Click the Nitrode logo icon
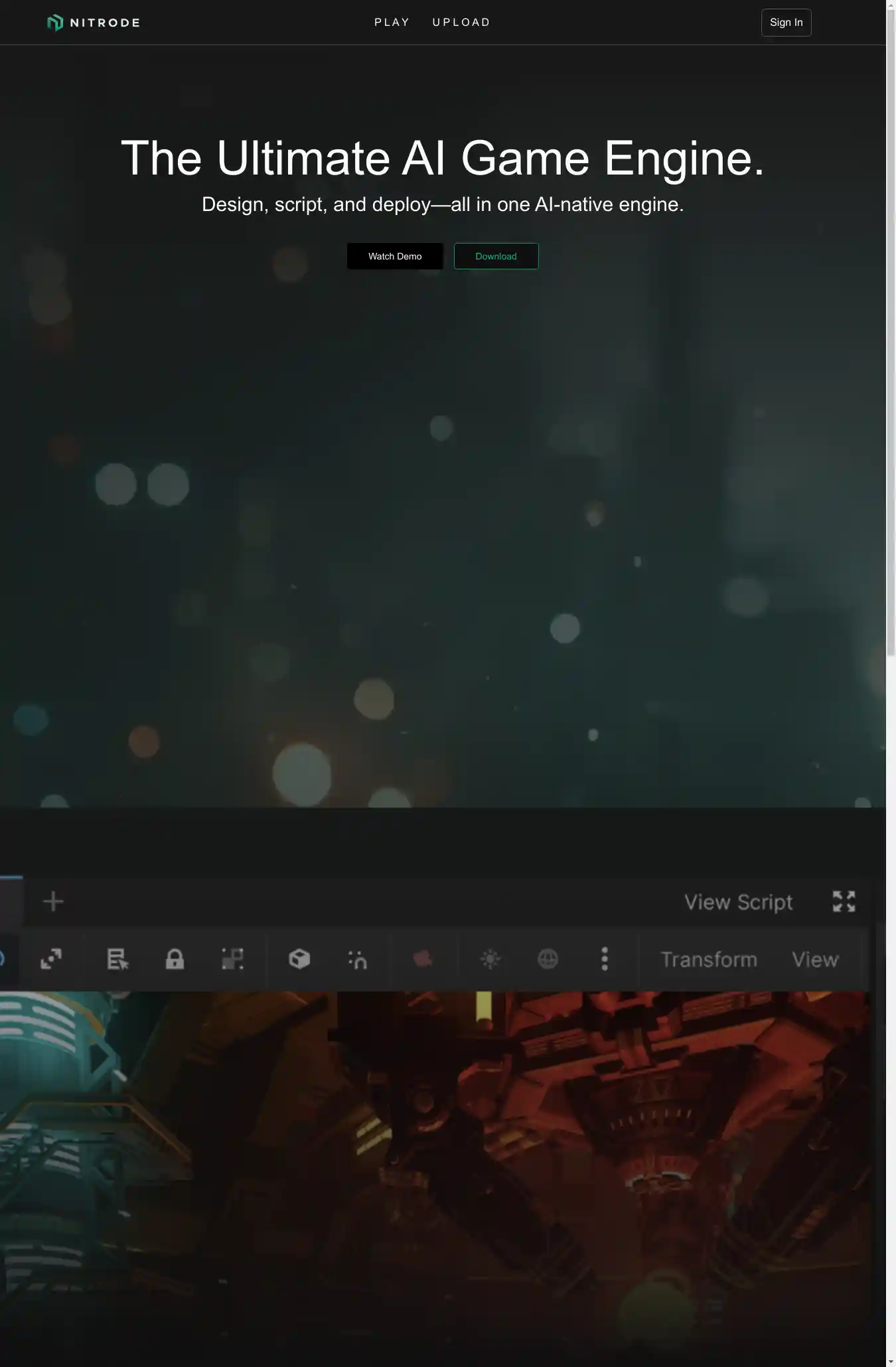This screenshot has width=896, height=1367. point(55,23)
